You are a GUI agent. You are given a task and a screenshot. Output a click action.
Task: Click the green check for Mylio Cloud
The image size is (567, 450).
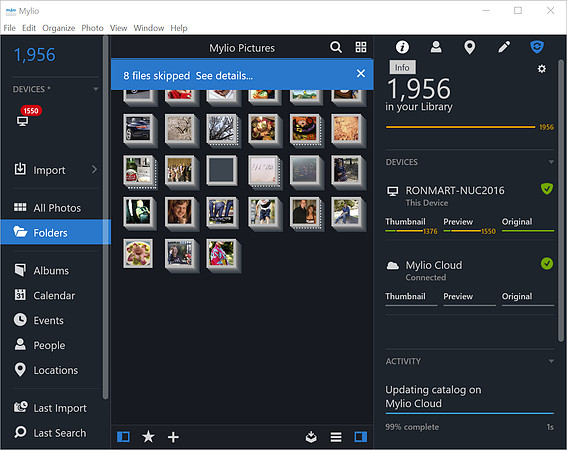point(547,264)
